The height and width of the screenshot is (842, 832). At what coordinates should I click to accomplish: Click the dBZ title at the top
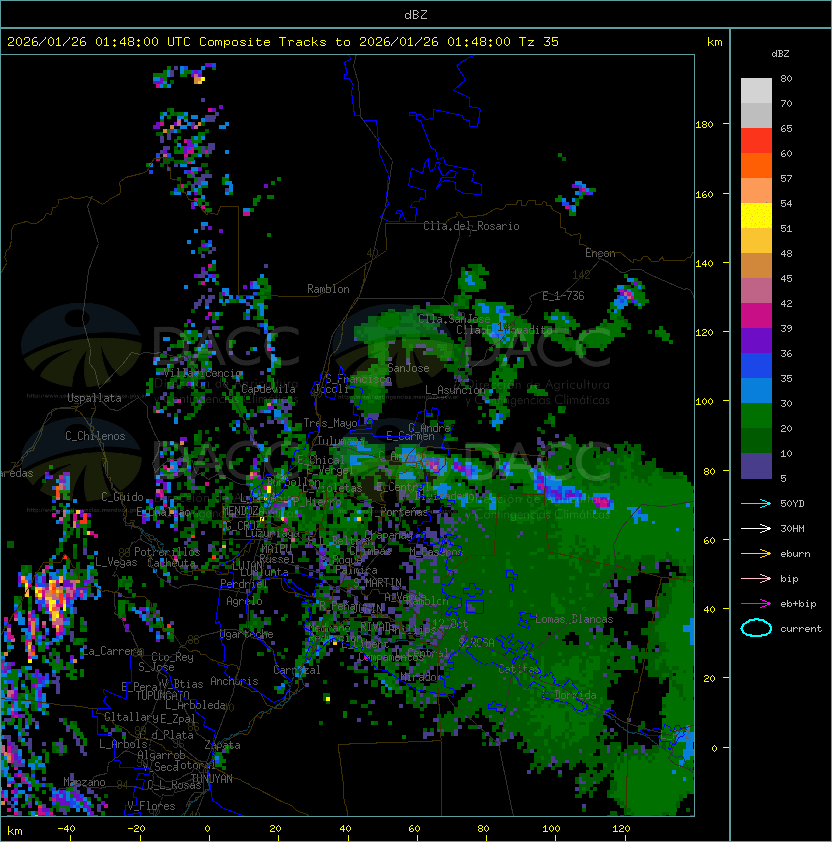[x=416, y=14]
